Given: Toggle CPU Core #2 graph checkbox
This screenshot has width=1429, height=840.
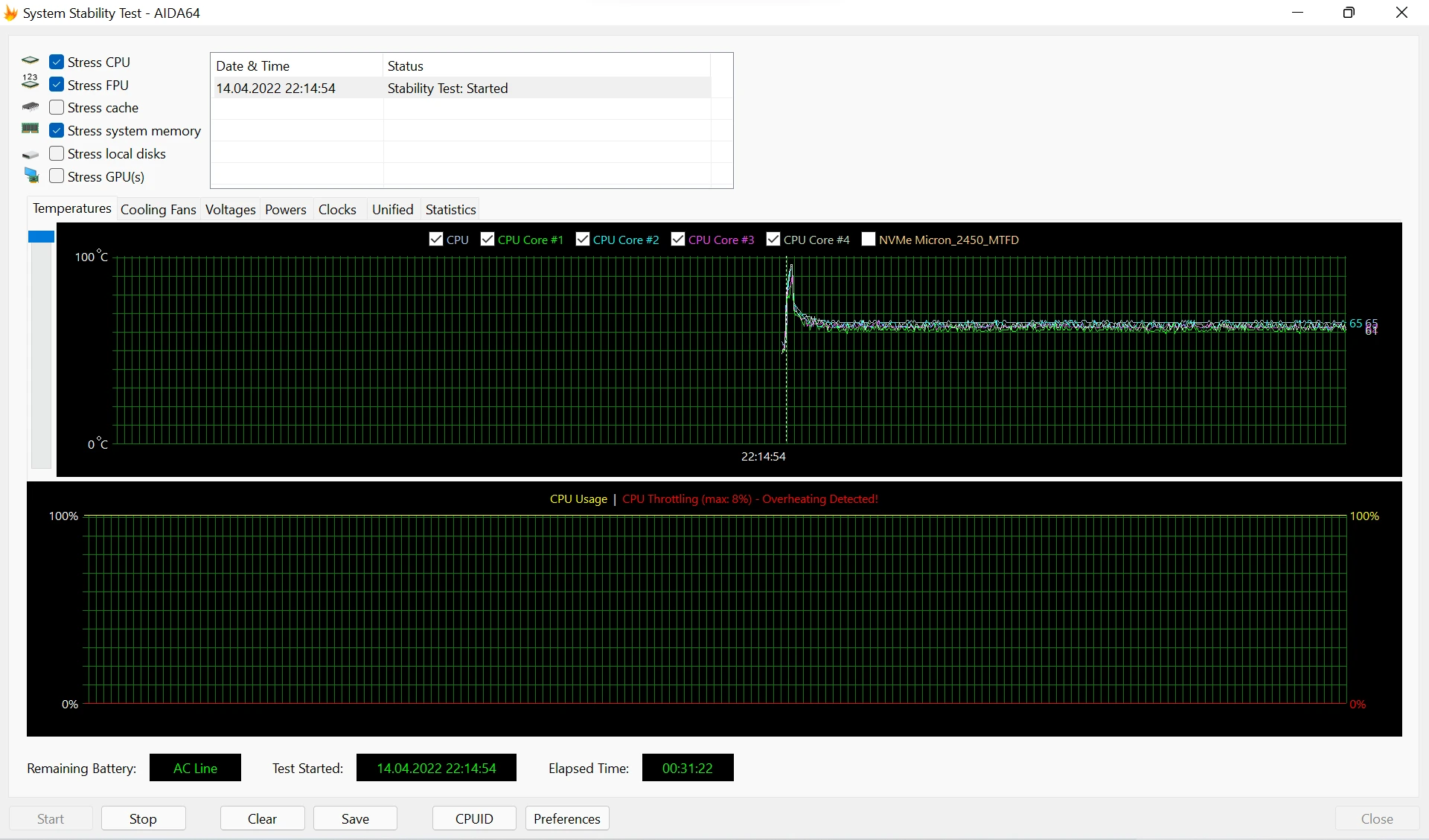Looking at the screenshot, I should [583, 239].
